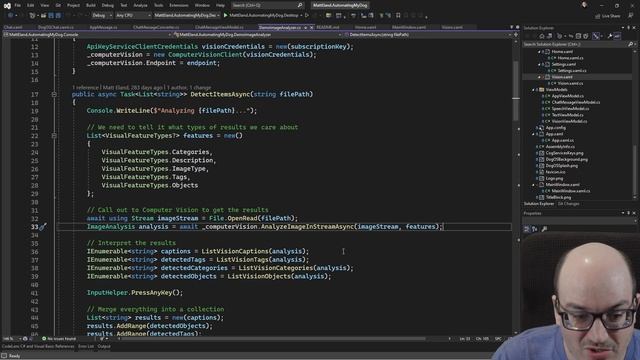Collapse the Home.xaml node
Image resolution: width=640 pixels, height=360 pixels.
(539, 52)
